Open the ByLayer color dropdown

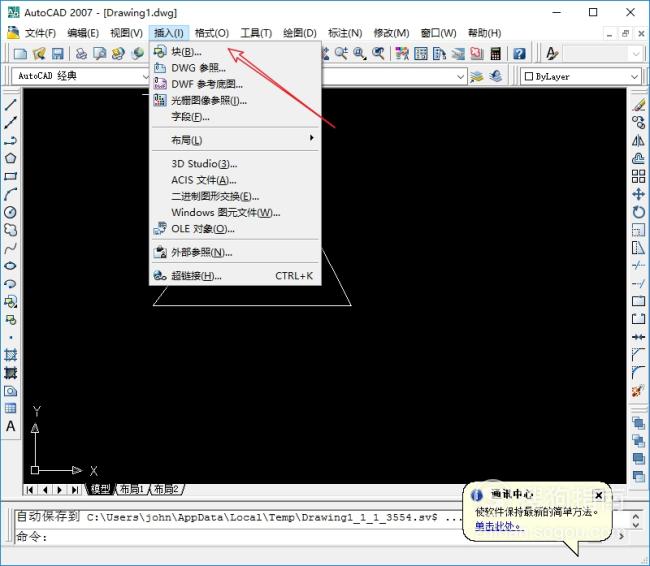(580, 76)
